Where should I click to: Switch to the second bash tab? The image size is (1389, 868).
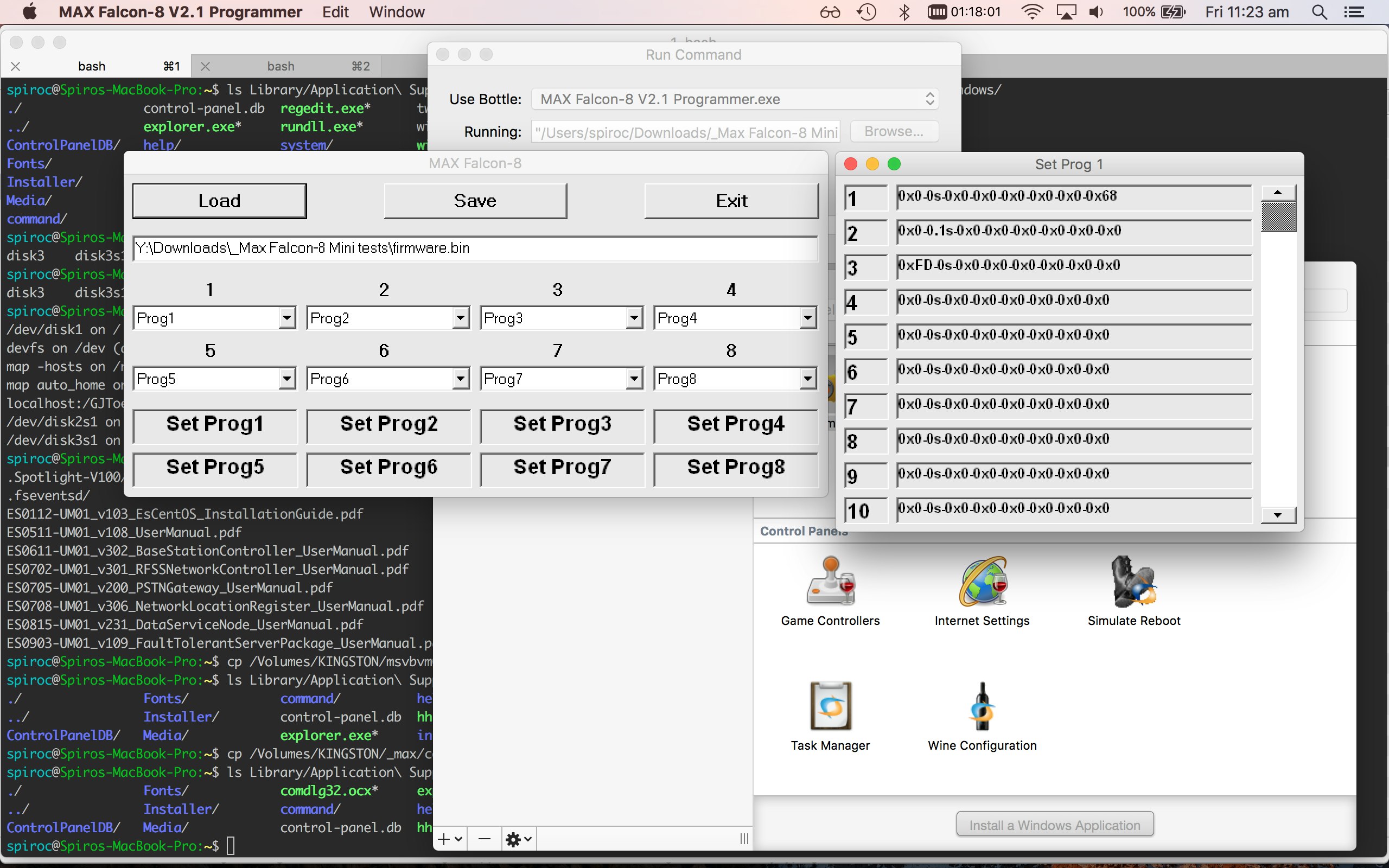click(x=281, y=67)
